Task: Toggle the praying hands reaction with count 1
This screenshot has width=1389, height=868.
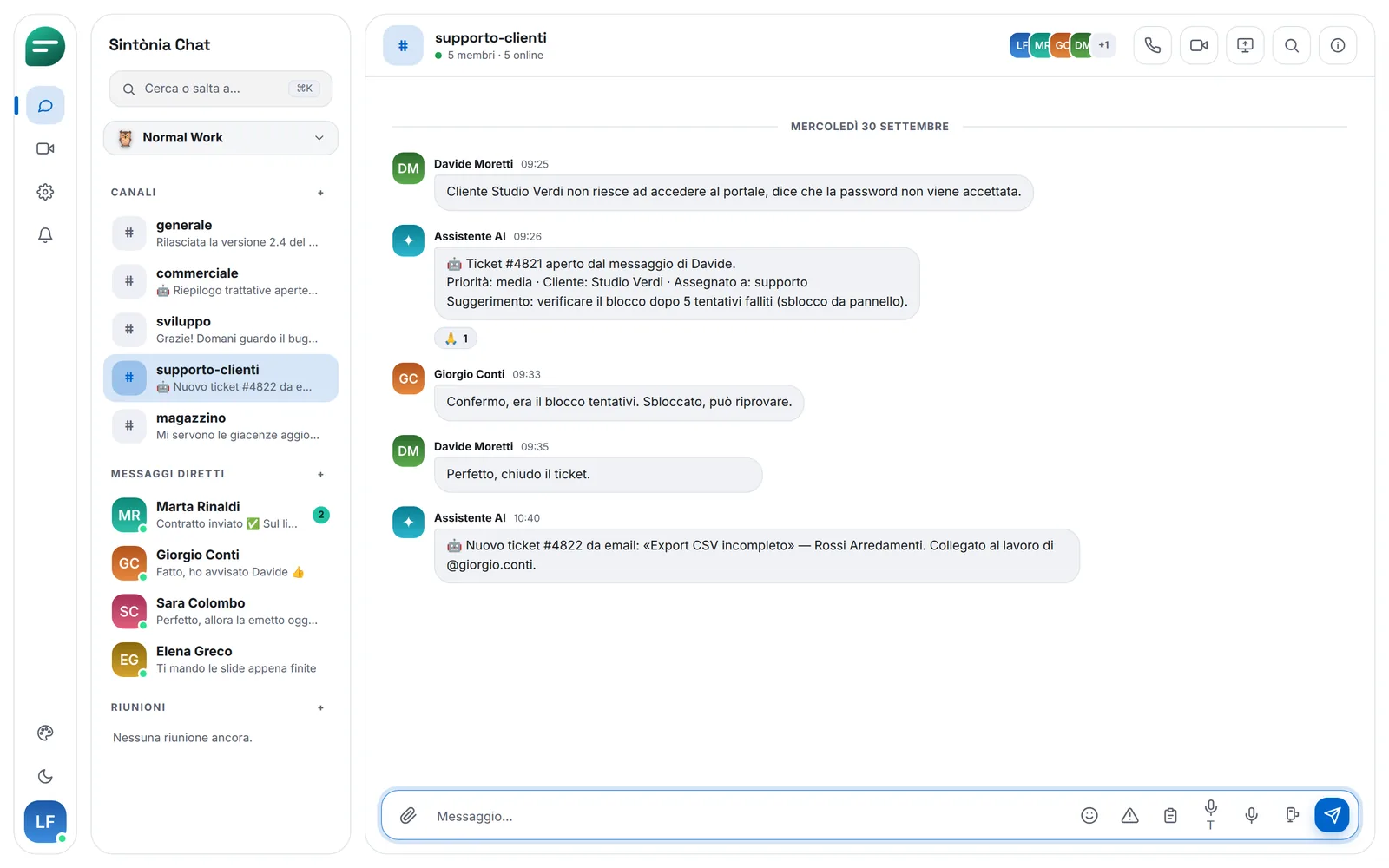Action: [x=456, y=339]
